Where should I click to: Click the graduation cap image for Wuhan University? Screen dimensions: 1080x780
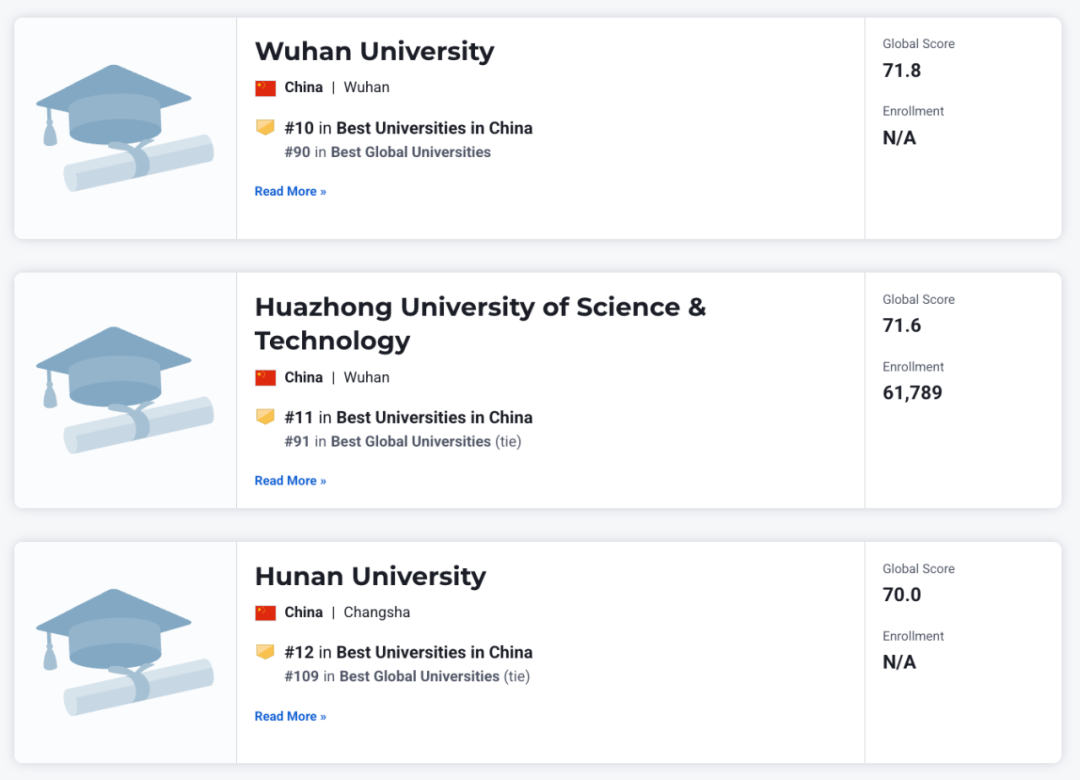pos(125,128)
